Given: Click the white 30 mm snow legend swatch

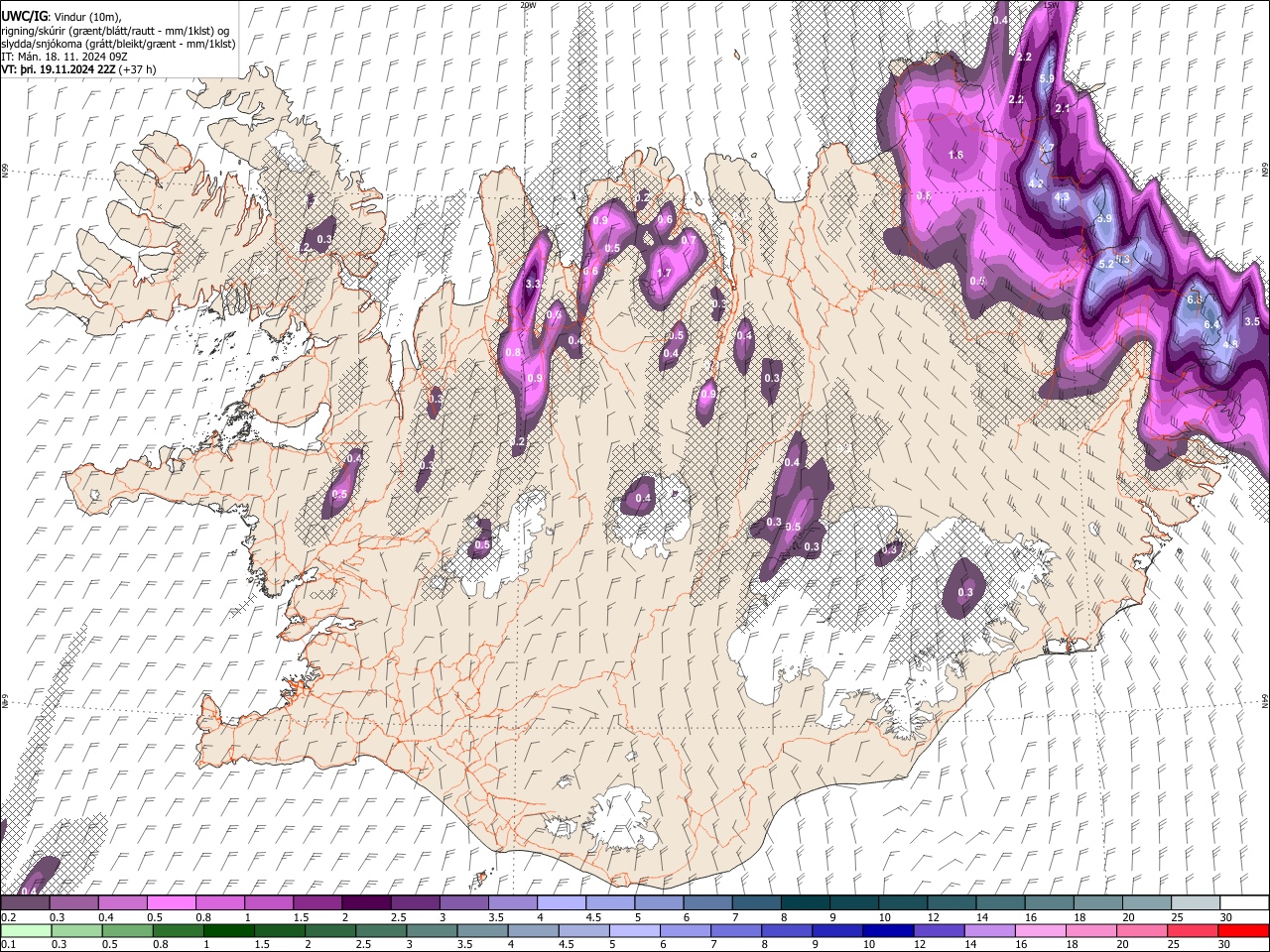Looking at the screenshot, I should (x=1244, y=902).
